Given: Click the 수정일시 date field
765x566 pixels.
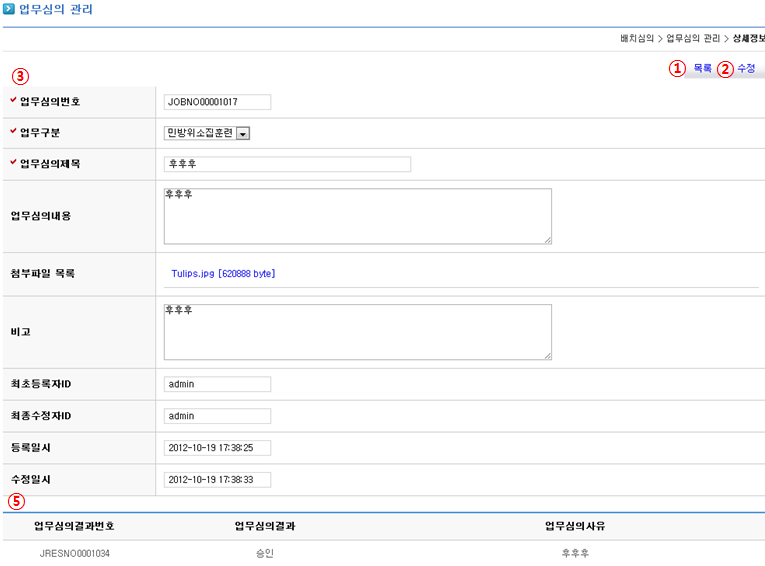Looking at the screenshot, I should pyautogui.click(x=217, y=480).
